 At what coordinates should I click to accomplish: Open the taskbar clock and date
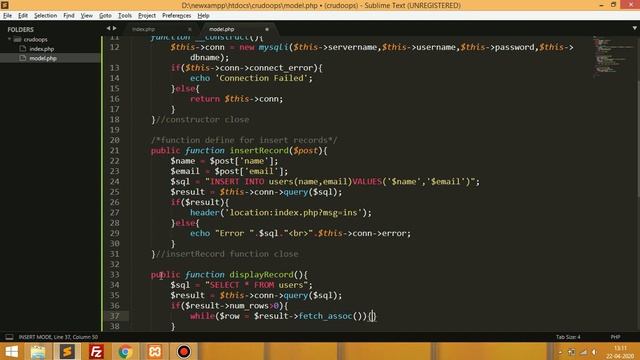point(620,352)
